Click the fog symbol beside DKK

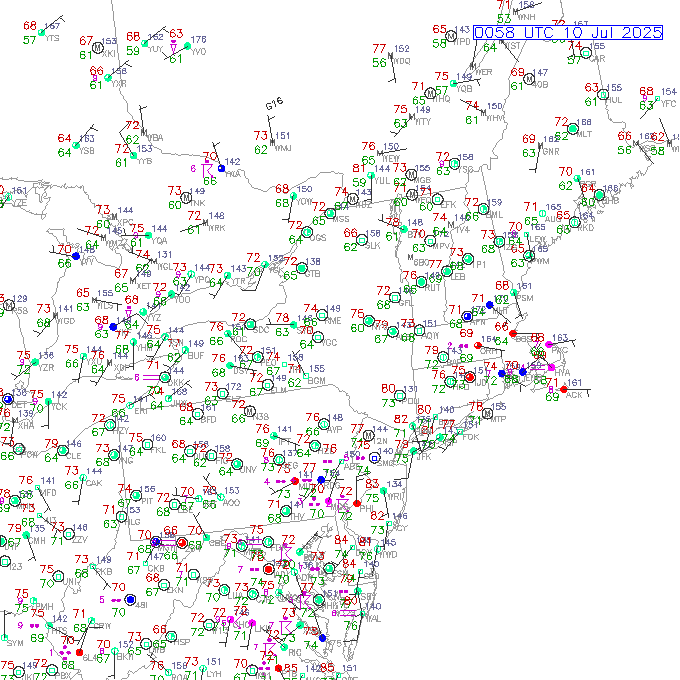[x=151, y=377]
